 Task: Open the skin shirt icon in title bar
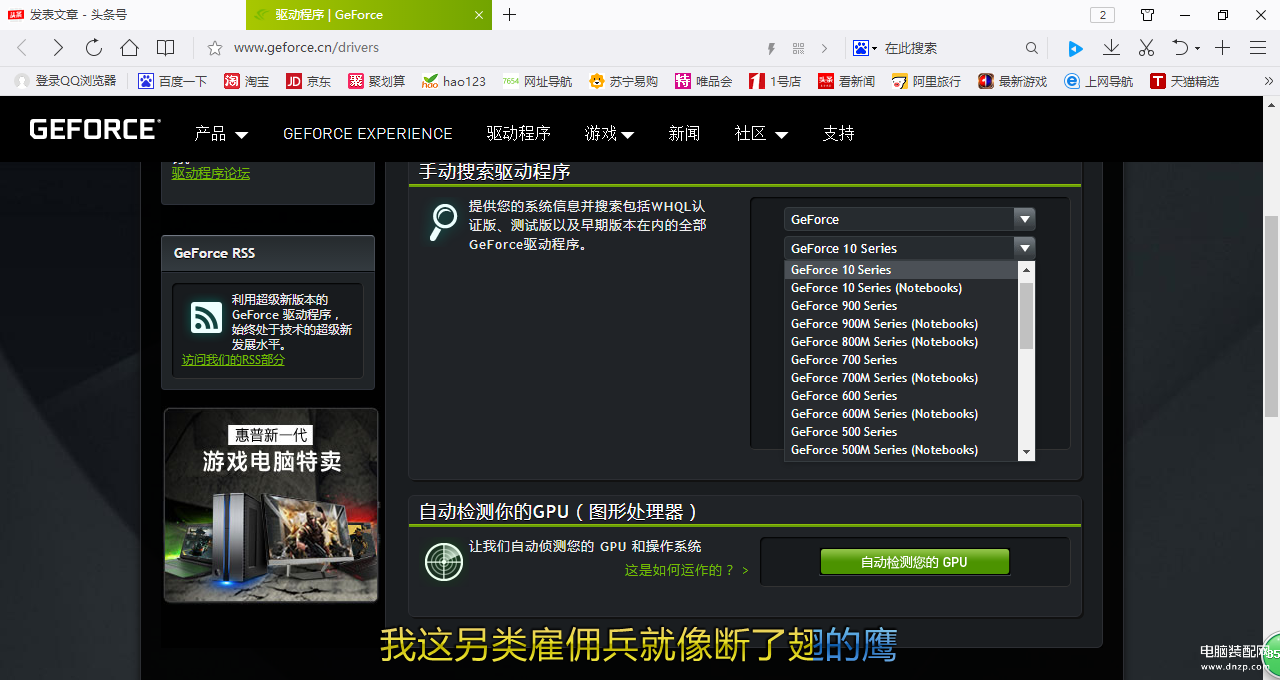(1148, 15)
